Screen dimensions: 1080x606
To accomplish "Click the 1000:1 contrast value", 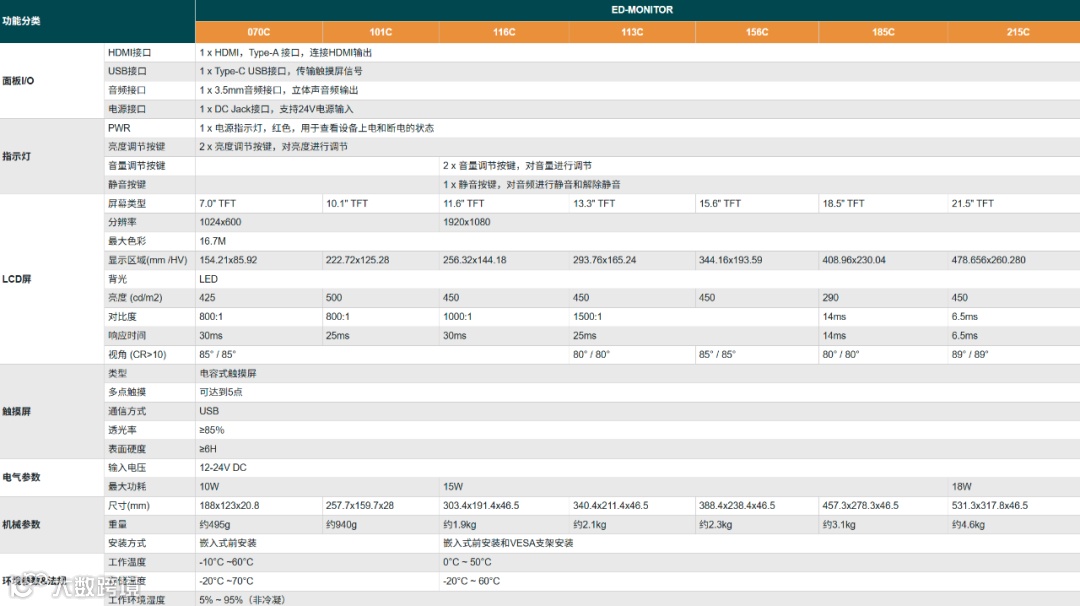I will pos(457,317).
